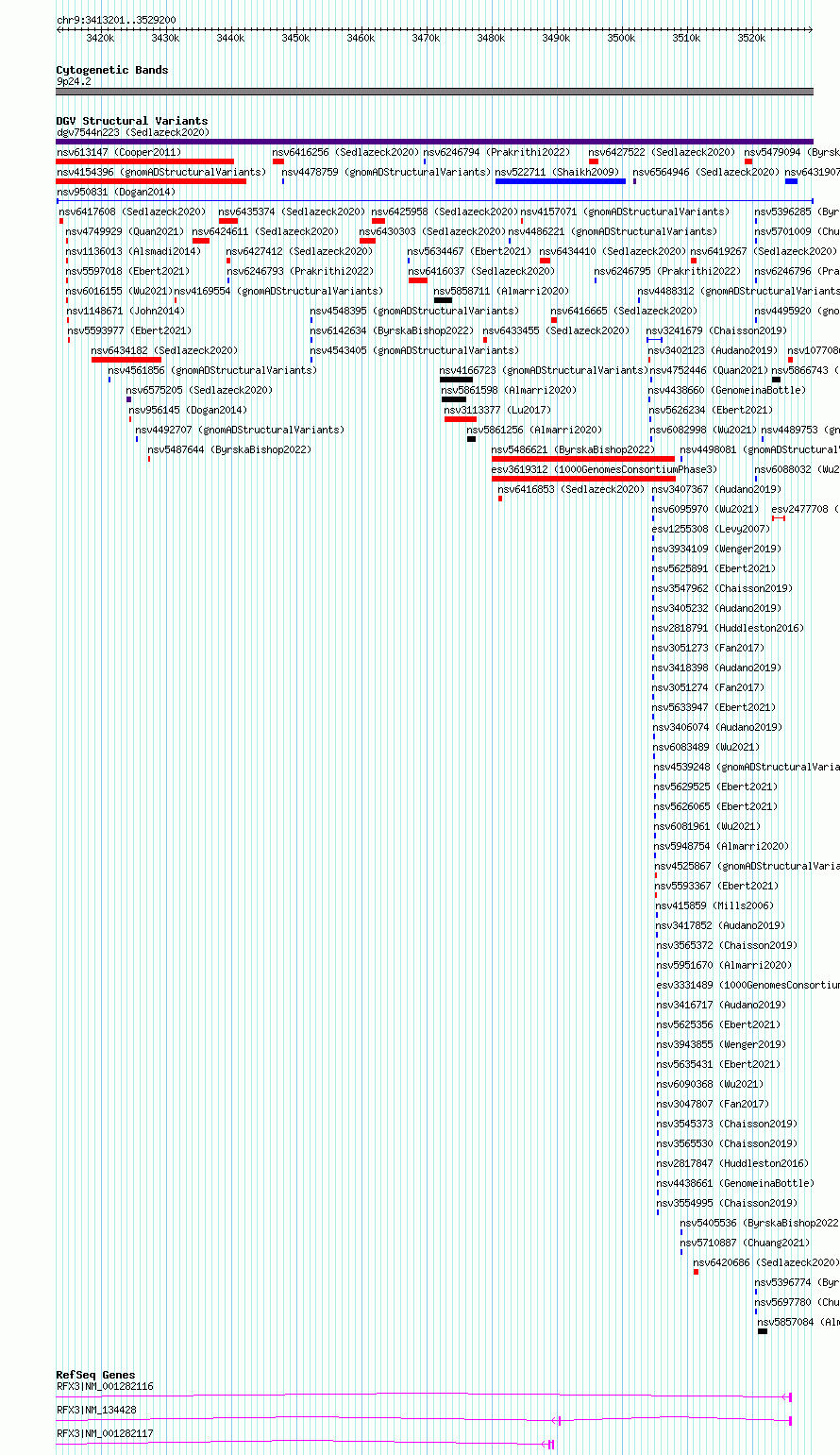Select the 9p24.2 band label
840x1455 pixels.
tap(74, 82)
